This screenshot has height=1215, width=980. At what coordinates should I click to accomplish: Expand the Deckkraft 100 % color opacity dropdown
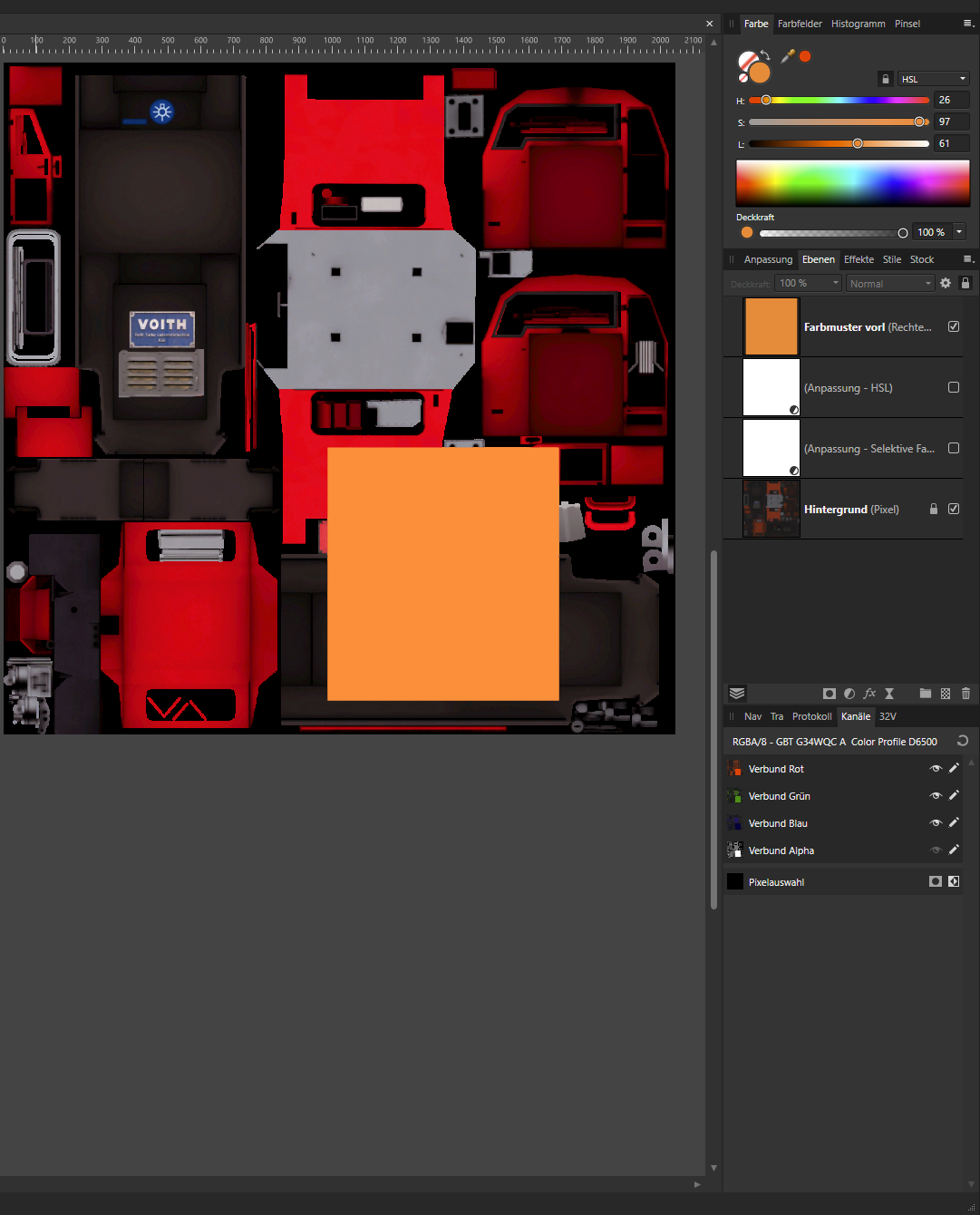pos(959,232)
